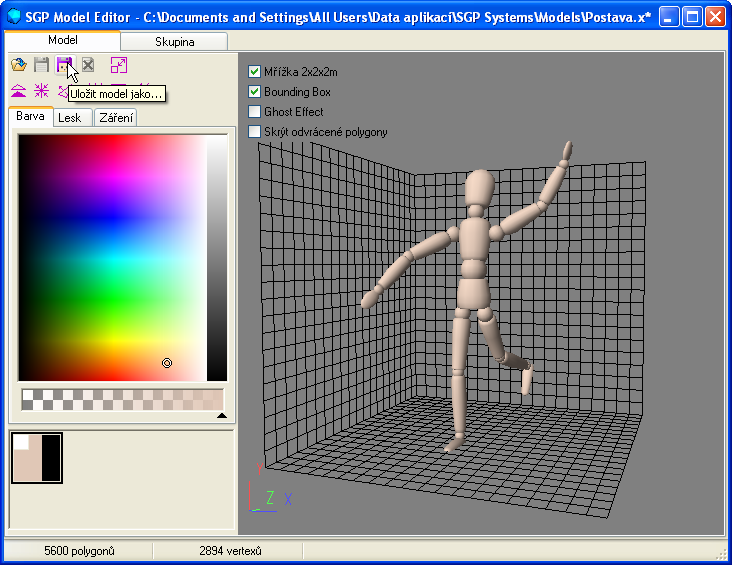Click the first magenta icon in second toolbar row
The width and height of the screenshot is (732, 565).
19,90
